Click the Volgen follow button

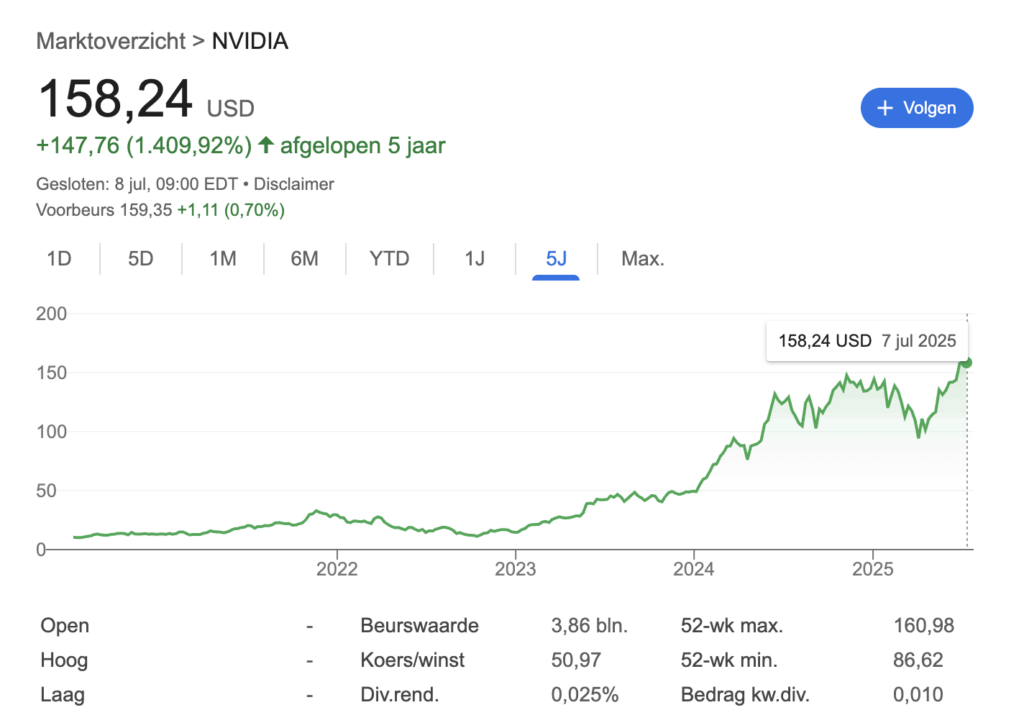click(x=916, y=108)
